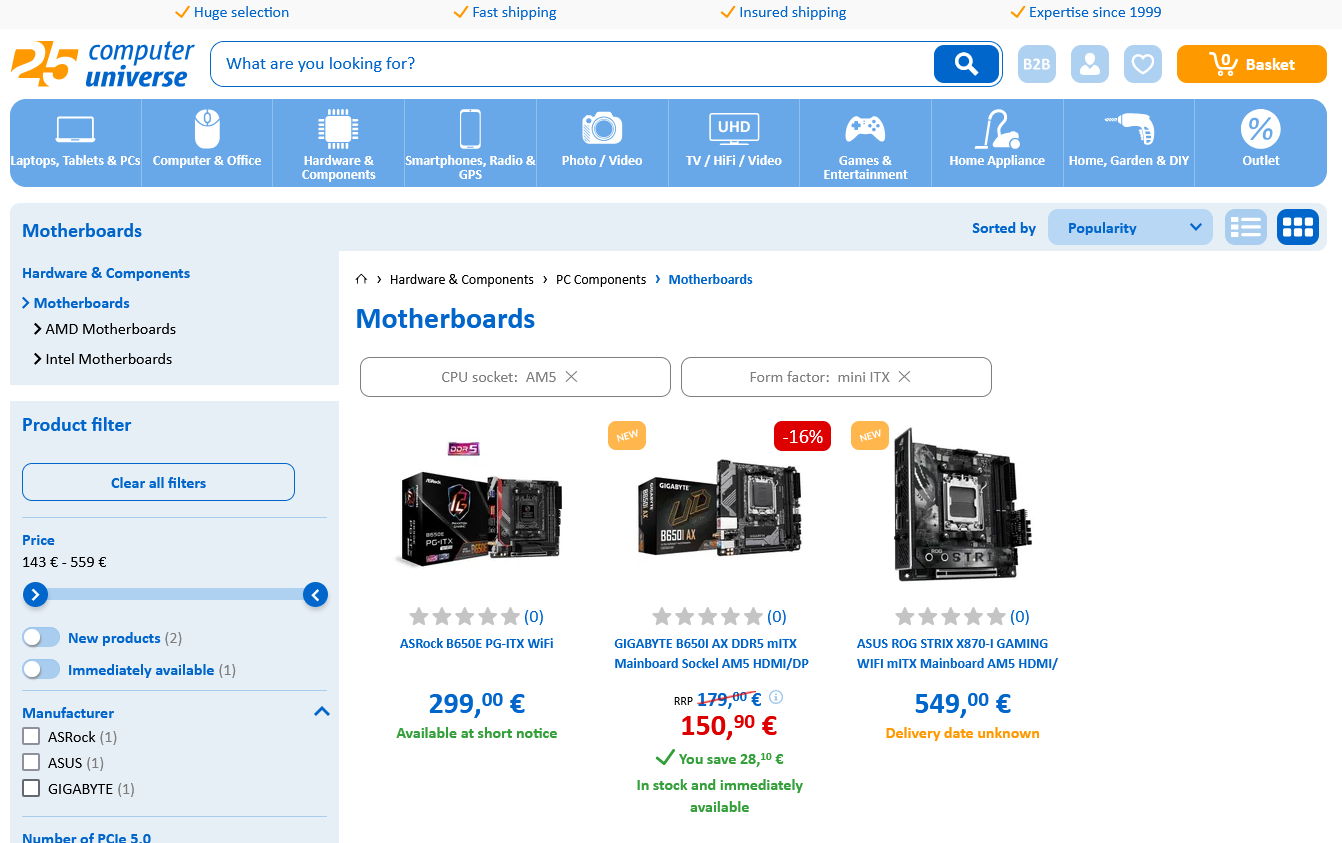Click Clear all filters button
Screen dimensions: 1342x843
tap(158, 482)
